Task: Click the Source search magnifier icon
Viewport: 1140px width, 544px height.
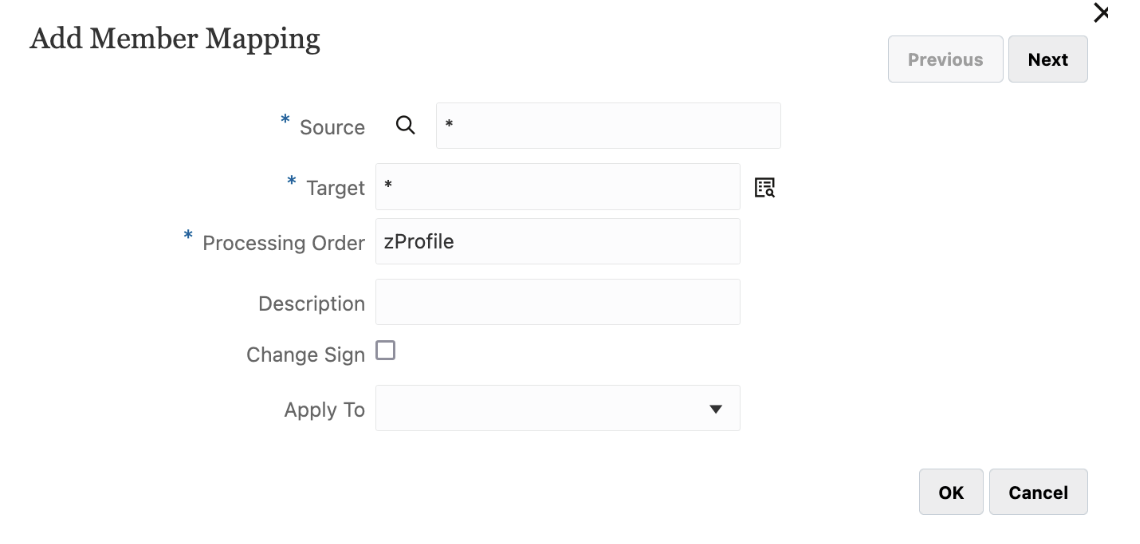Action: (405, 126)
